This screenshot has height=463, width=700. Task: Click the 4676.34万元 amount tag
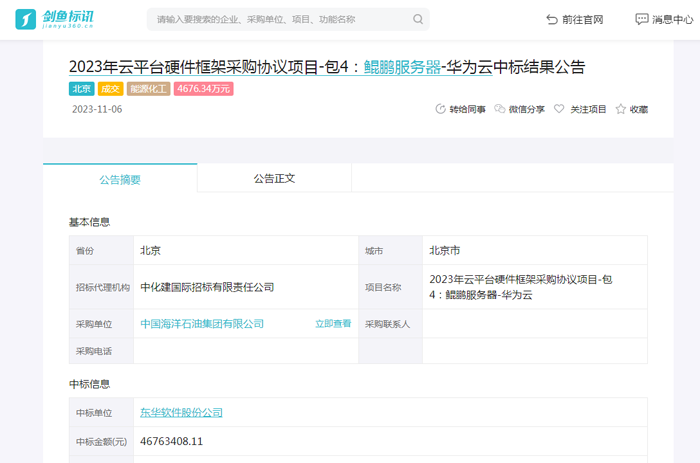pyautogui.click(x=204, y=89)
